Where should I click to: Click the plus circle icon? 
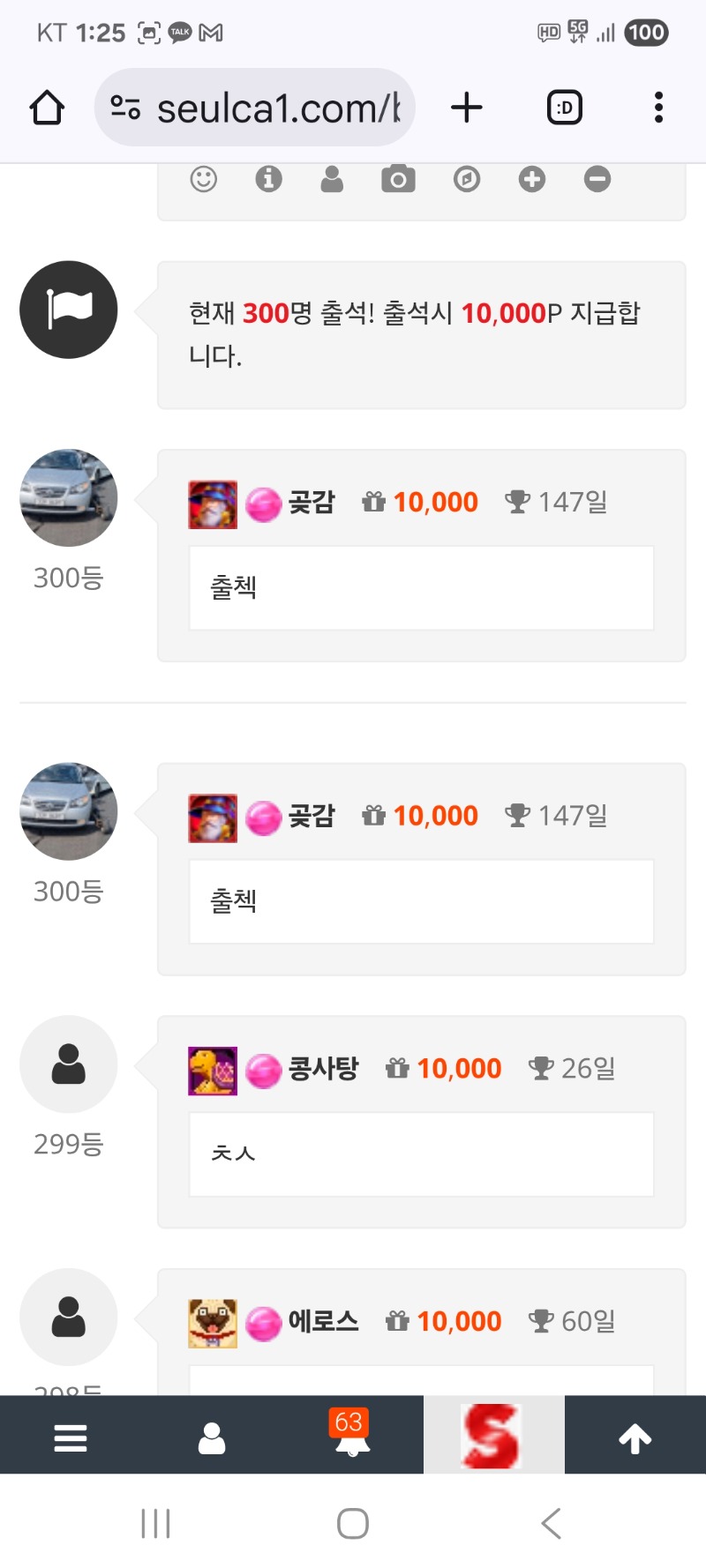[x=531, y=180]
